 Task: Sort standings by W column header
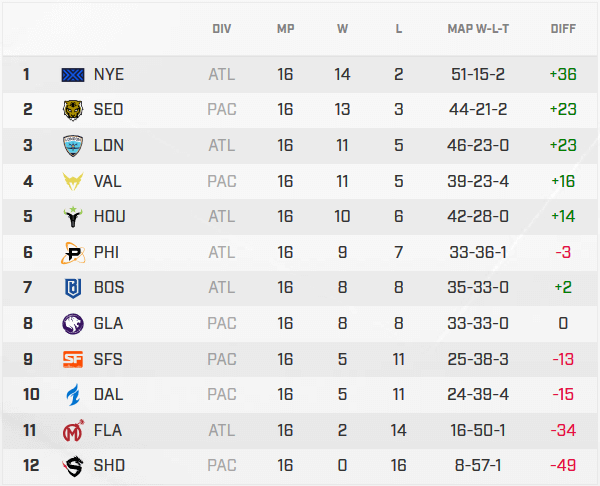point(343,29)
